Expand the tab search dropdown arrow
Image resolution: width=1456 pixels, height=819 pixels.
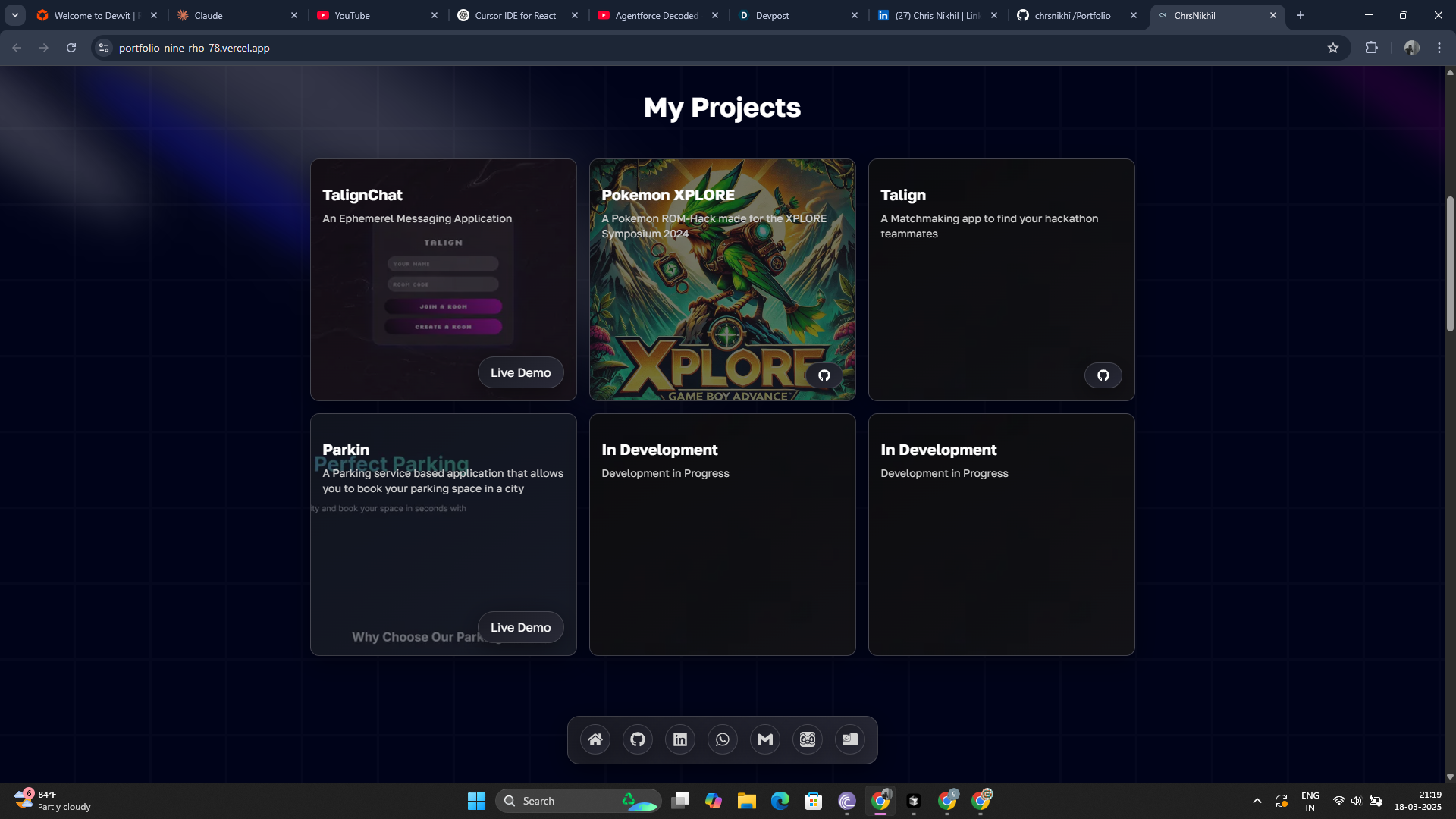[x=15, y=15]
